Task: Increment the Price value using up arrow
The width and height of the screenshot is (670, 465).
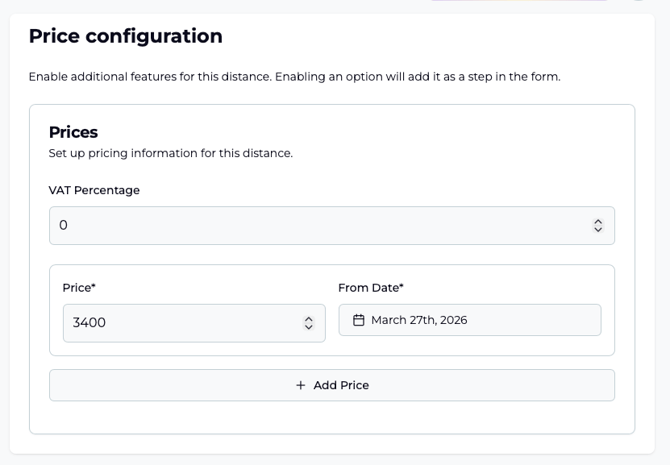Action: (309, 318)
